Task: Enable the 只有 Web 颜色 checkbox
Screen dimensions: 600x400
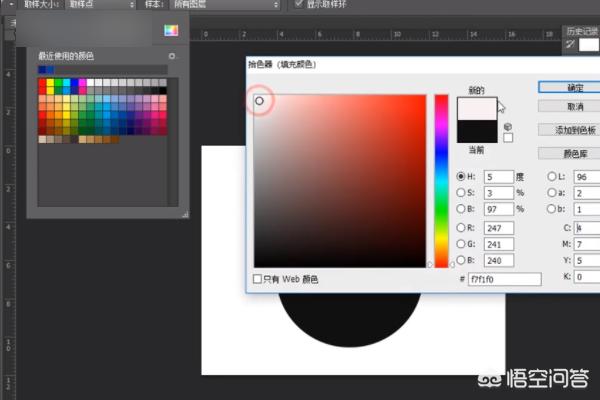Action: [x=258, y=279]
